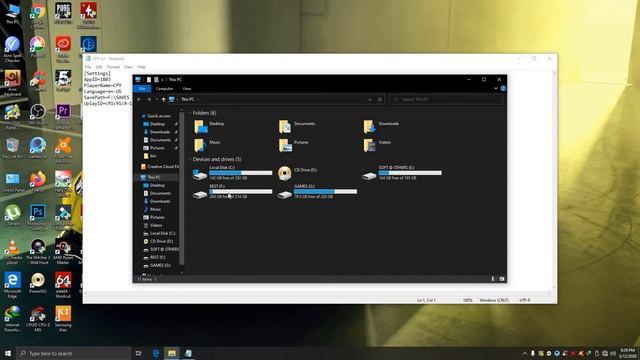Open File tab in File Explorer
Image resolution: width=640 pixels, height=360 pixels.
(x=142, y=89)
